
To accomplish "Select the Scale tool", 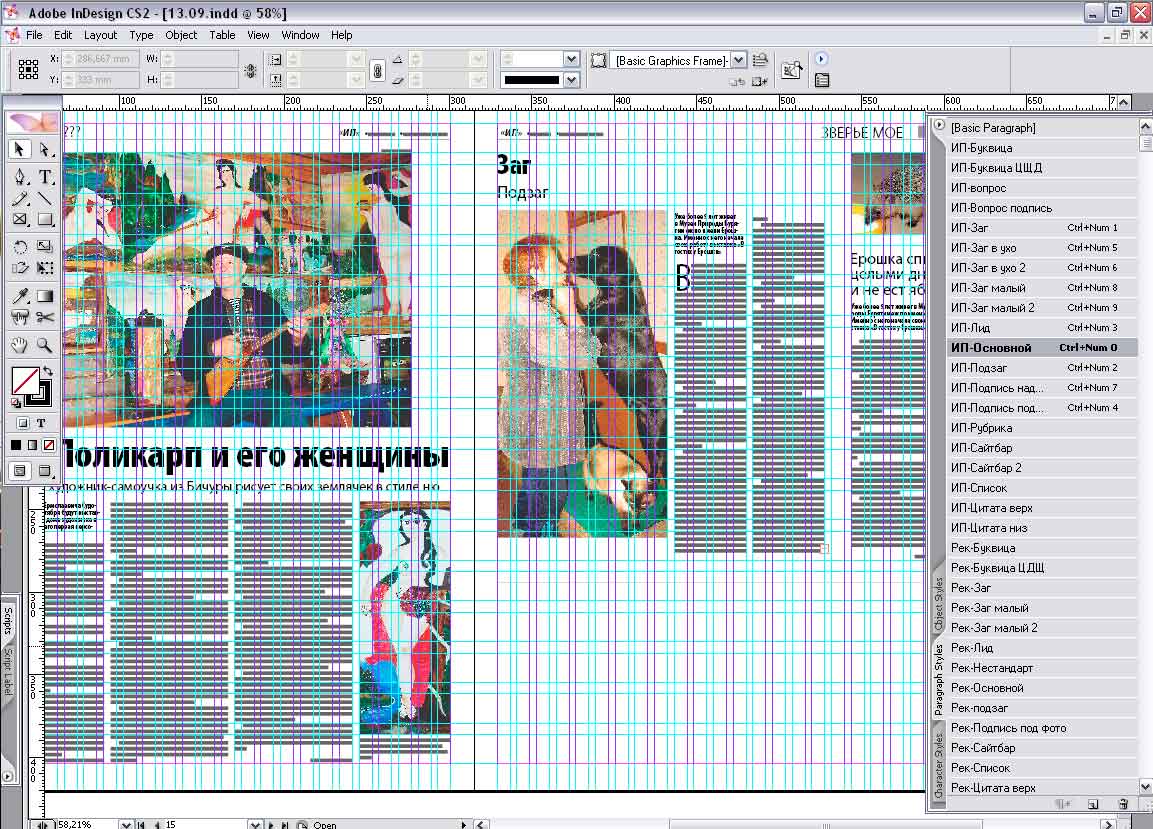I will tap(45, 246).
